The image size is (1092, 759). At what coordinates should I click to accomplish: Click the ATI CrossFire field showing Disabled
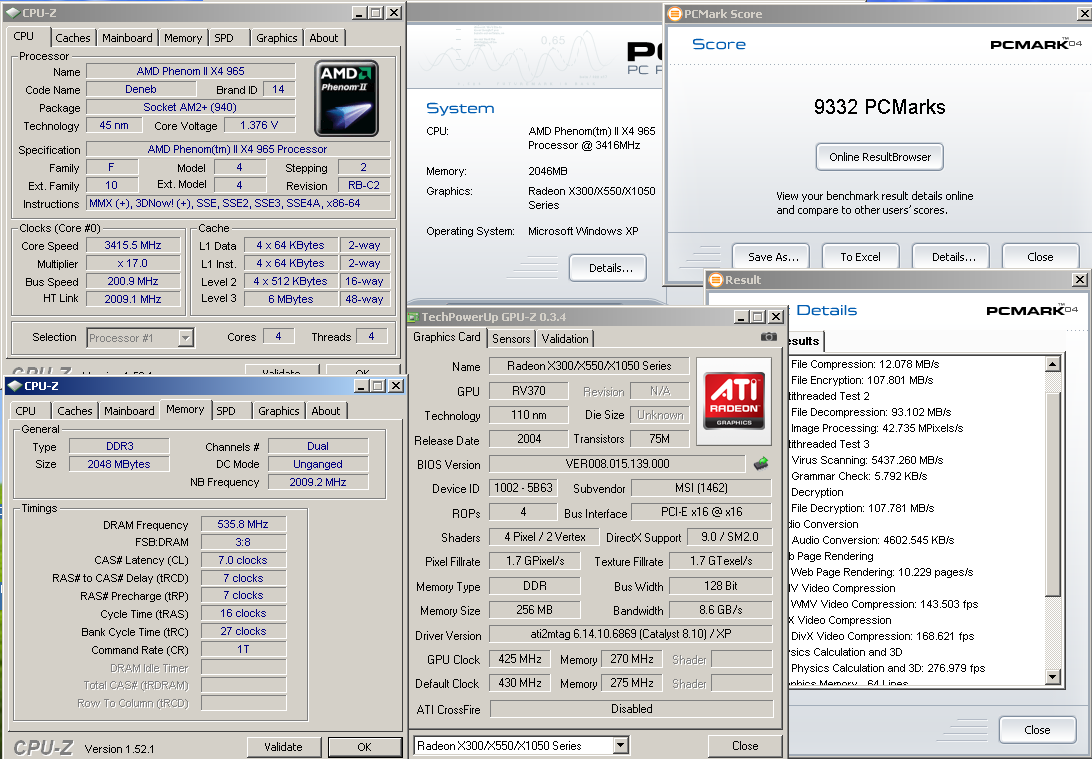click(x=632, y=709)
